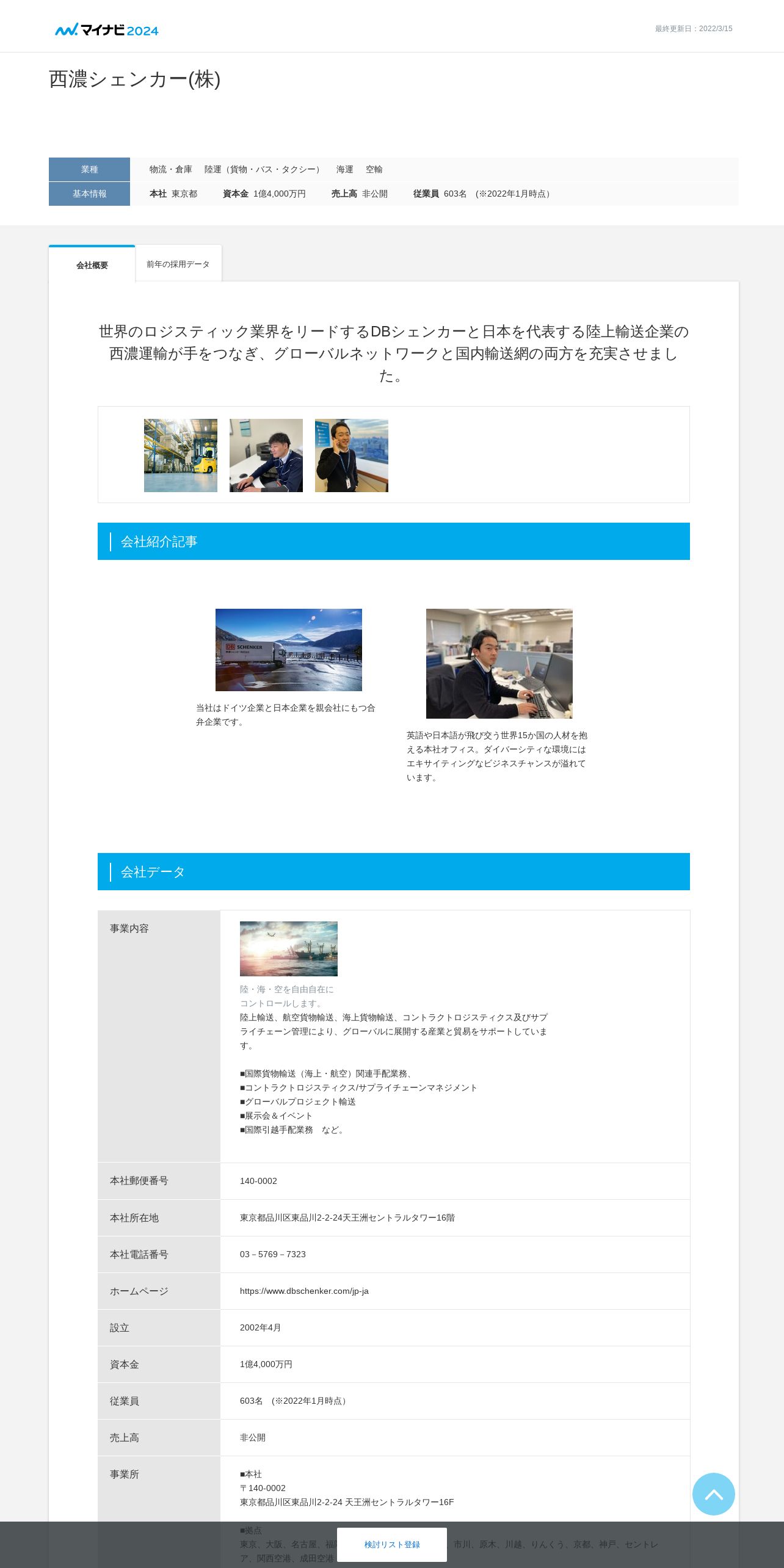Click the 従業員 value in 会社データ table

pos(295,1401)
